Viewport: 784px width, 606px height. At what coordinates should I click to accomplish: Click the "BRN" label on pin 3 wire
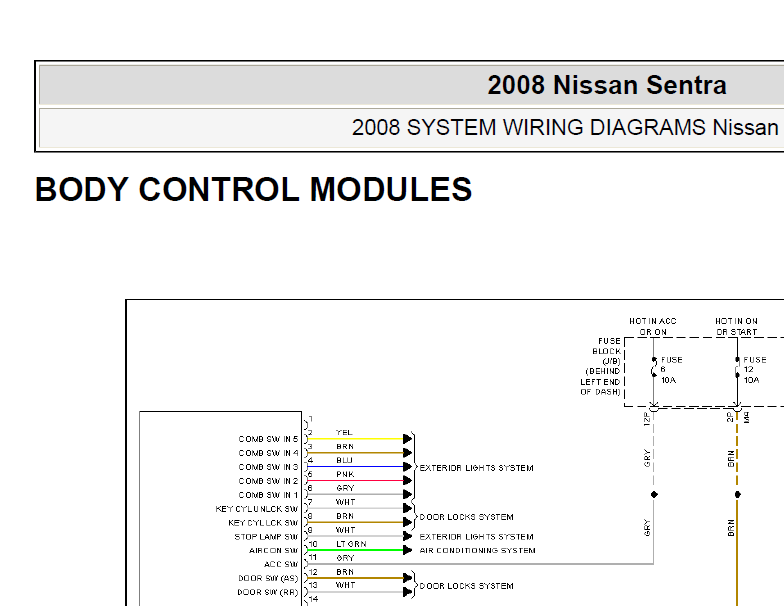(345, 446)
